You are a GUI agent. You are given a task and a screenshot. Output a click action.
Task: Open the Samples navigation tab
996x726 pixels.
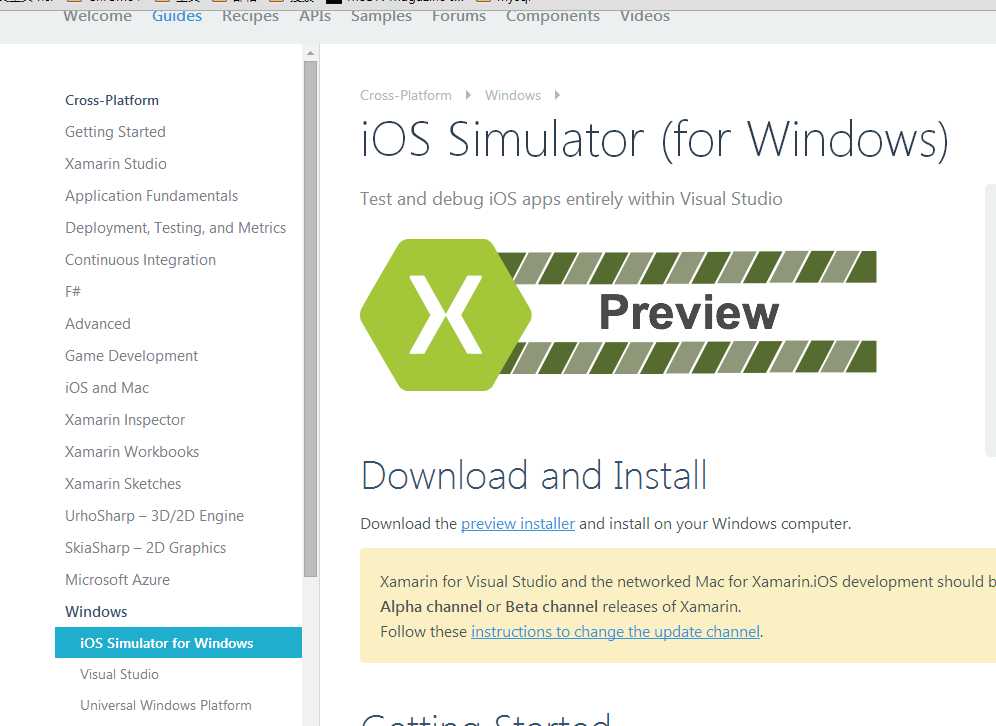(x=381, y=16)
